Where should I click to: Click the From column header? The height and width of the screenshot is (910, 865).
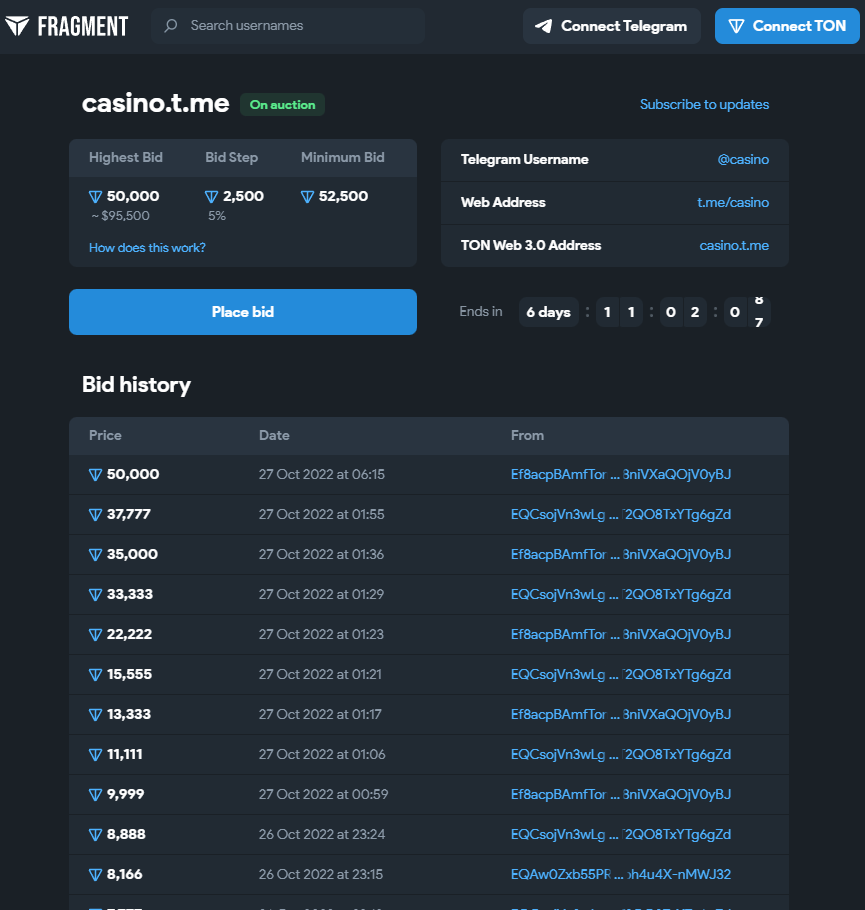coord(527,436)
